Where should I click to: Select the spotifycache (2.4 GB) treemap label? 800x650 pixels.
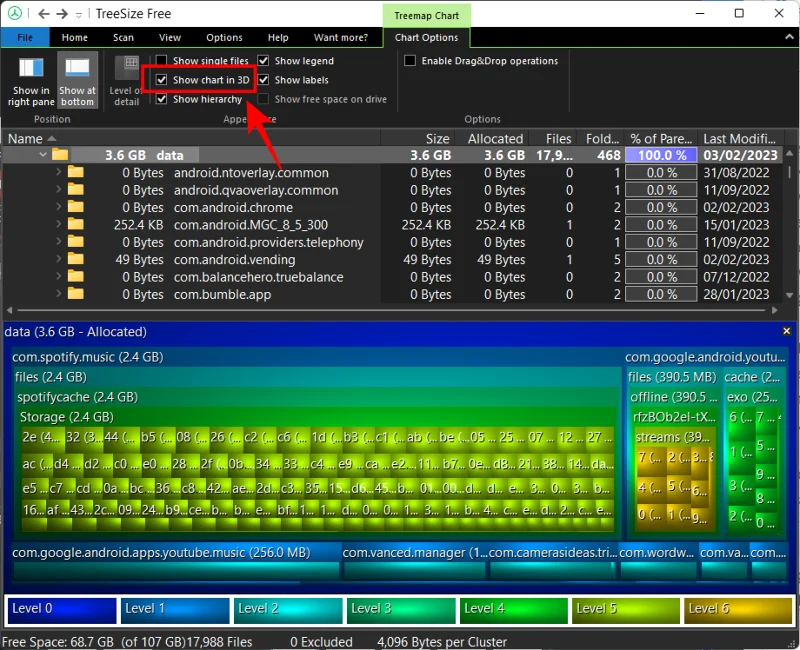77,397
